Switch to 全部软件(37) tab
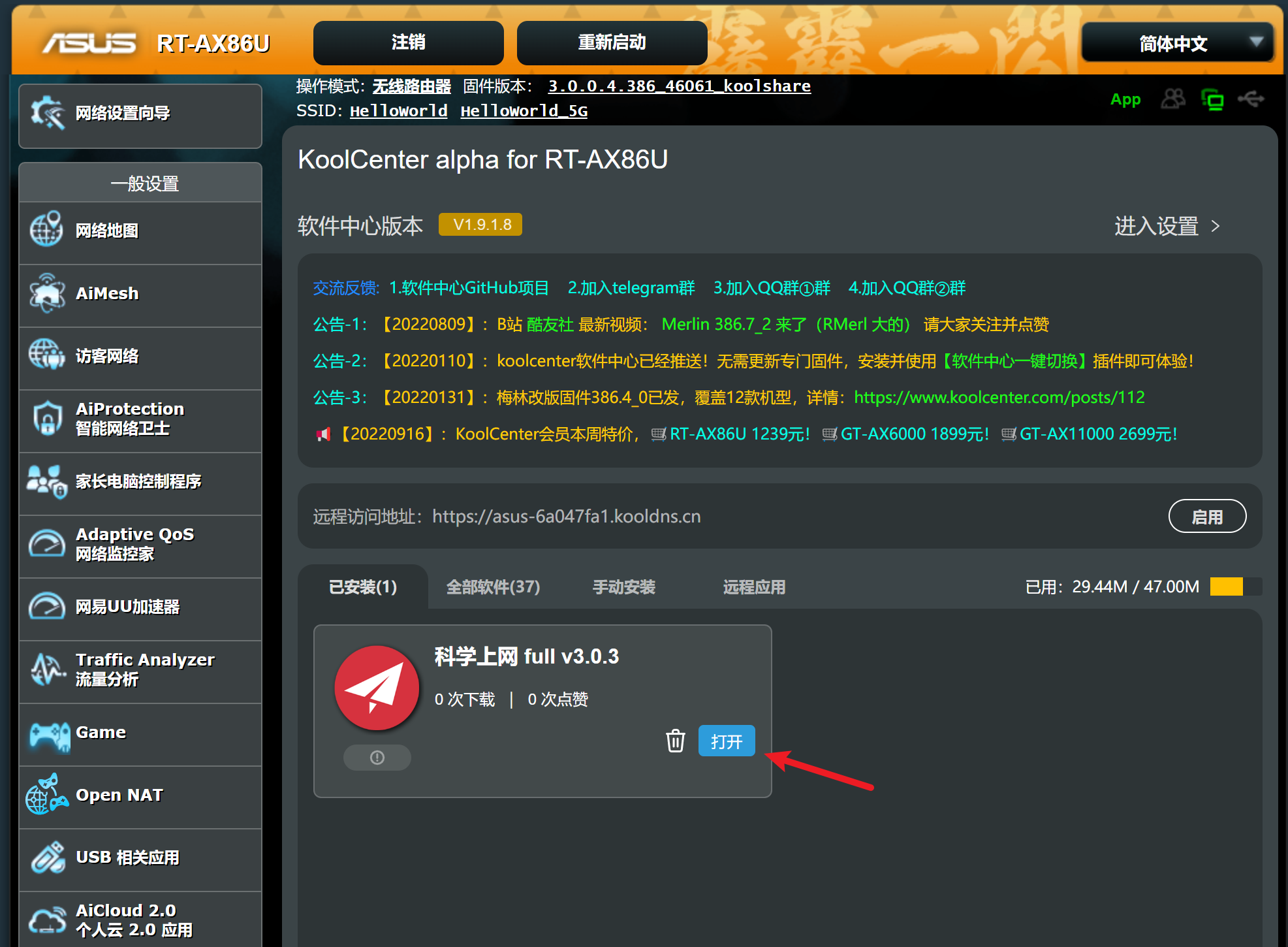Image resolution: width=1288 pixels, height=947 pixels. point(493,586)
